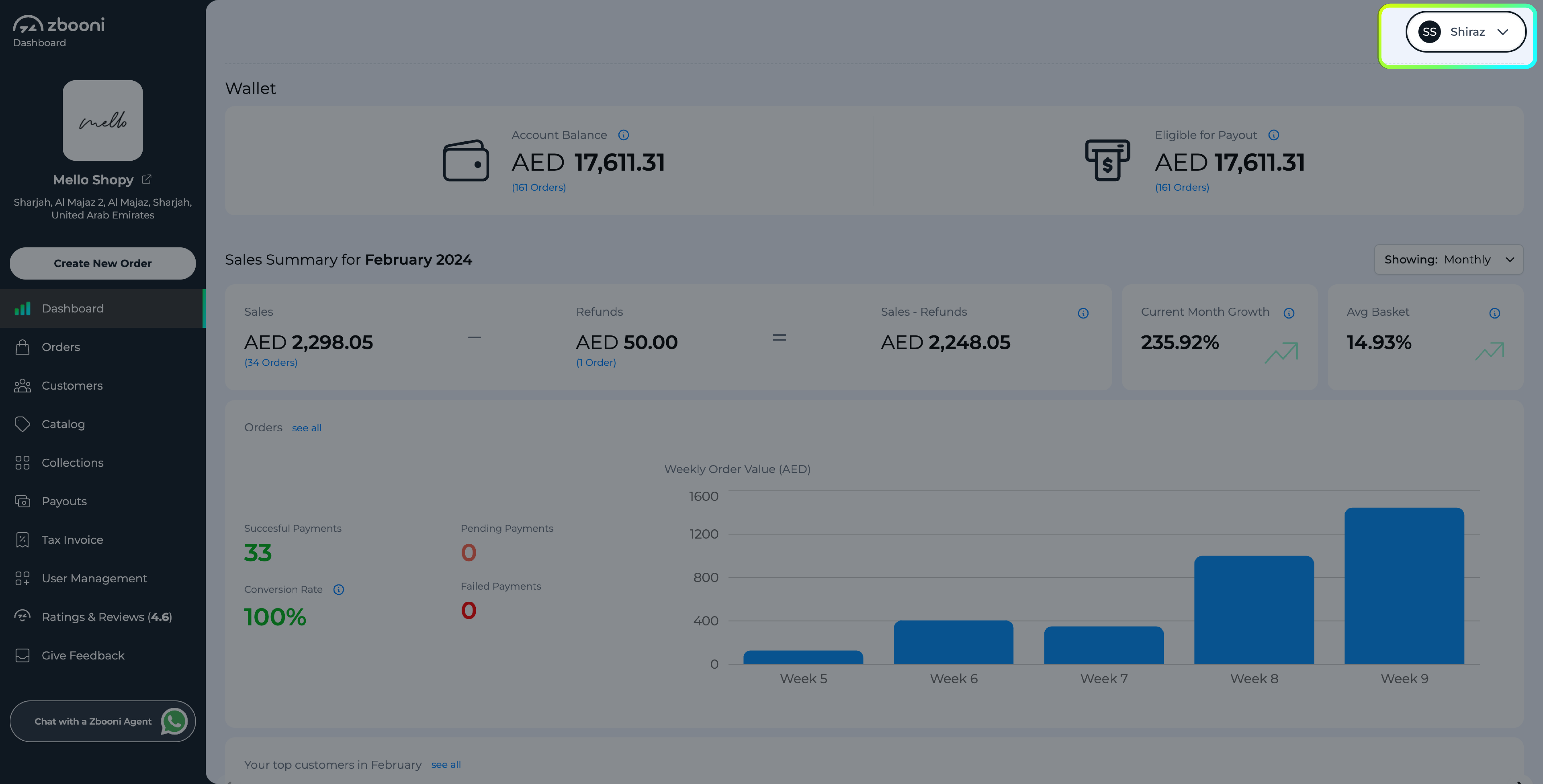1543x784 pixels.
Task: Click the 235.92% growth value
Action: (x=1179, y=342)
